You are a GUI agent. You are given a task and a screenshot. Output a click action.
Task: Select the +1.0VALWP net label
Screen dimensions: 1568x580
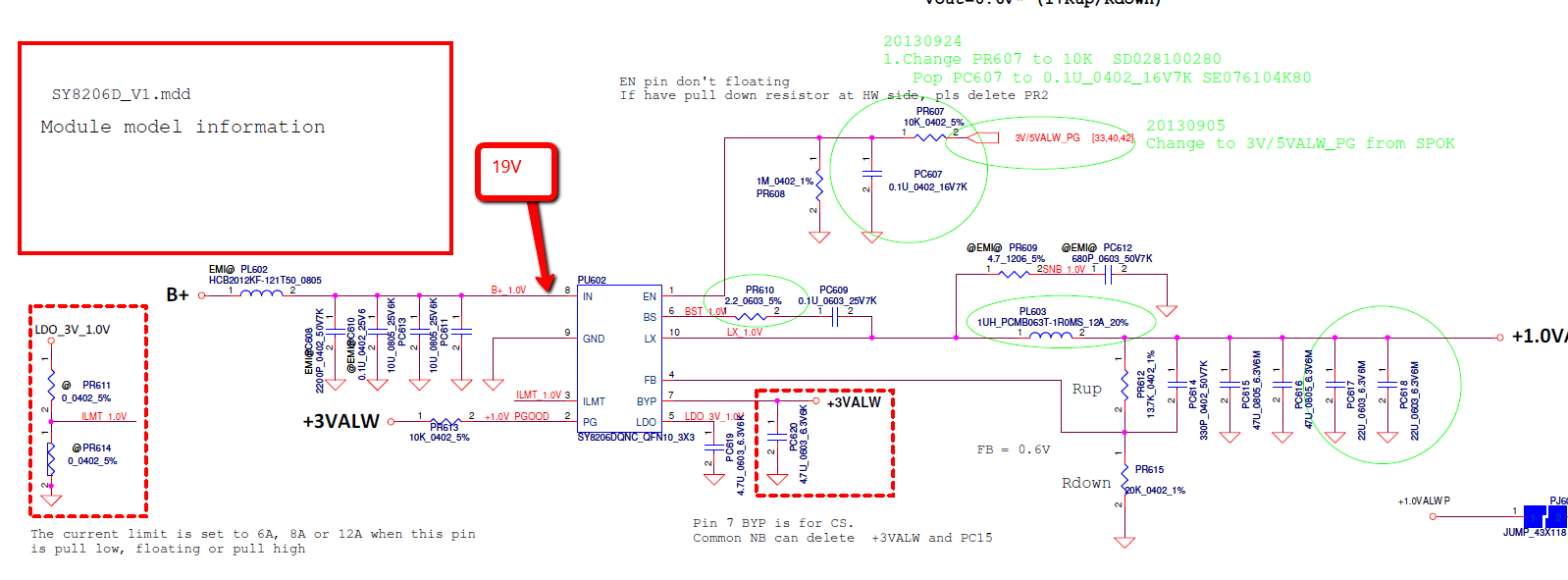1424,501
